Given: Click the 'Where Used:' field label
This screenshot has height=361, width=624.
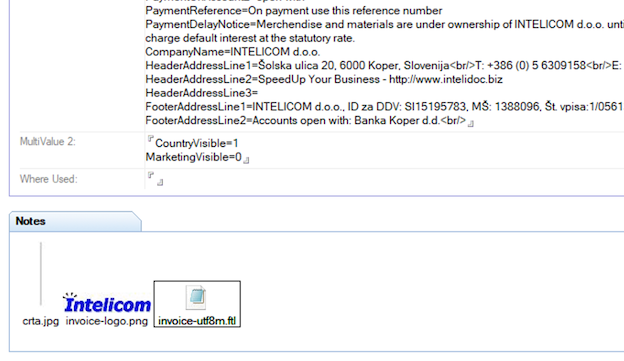Looking at the screenshot, I should click(x=49, y=179).
